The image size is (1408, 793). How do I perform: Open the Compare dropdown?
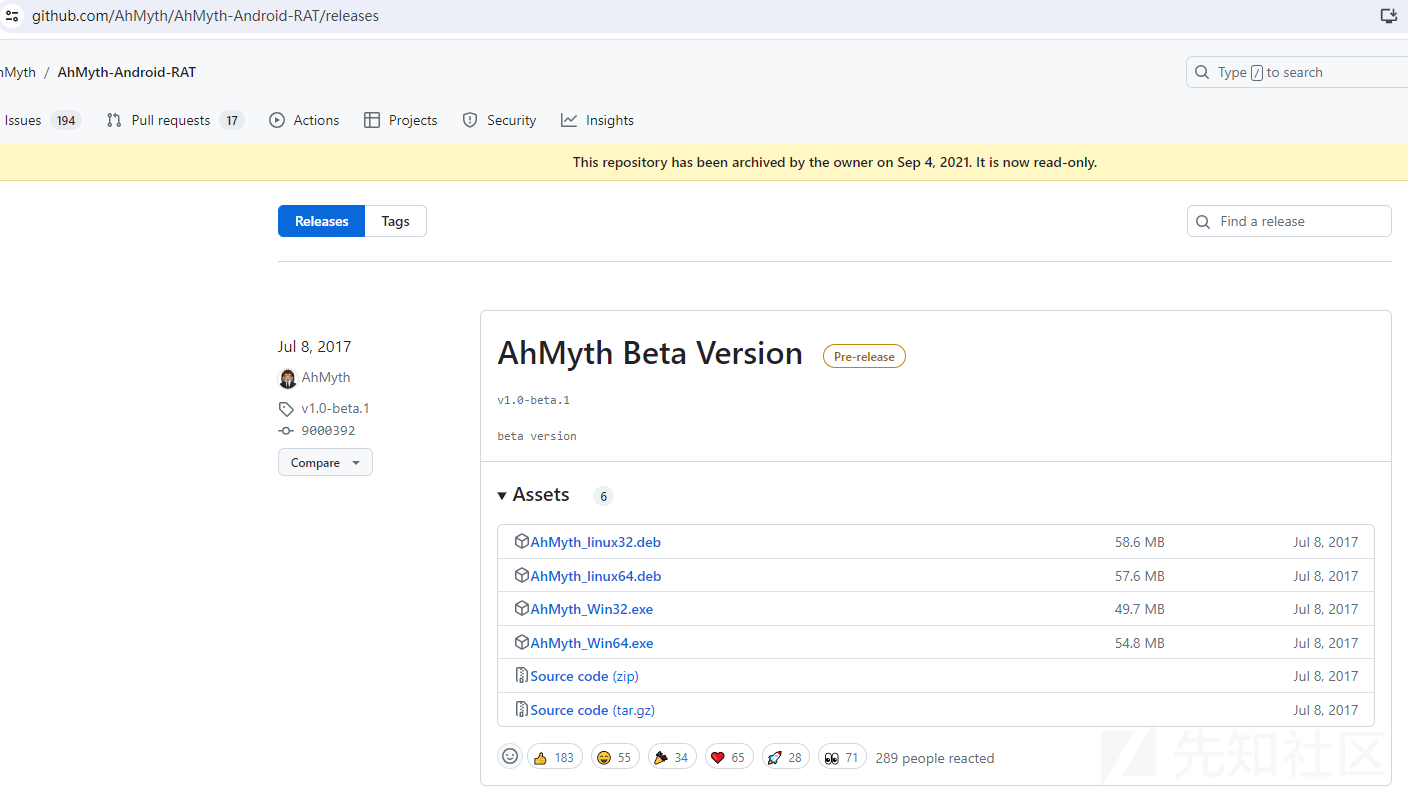325,462
